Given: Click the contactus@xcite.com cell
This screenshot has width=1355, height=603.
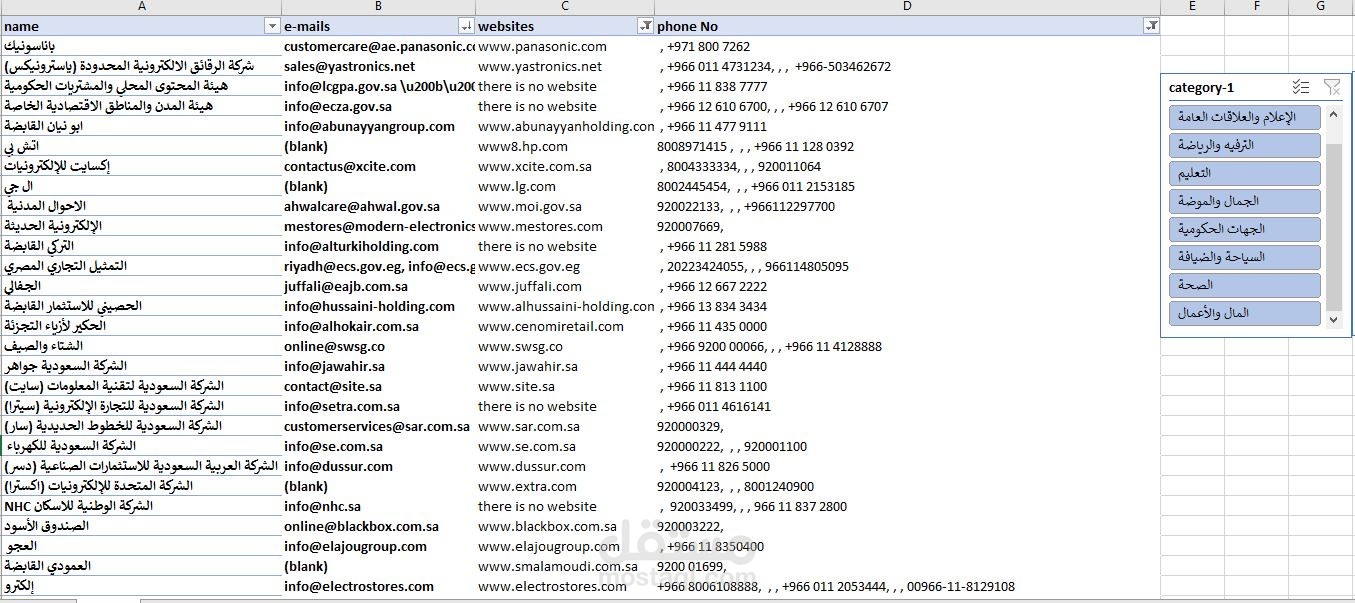Looking at the screenshot, I should click(x=378, y=166).
